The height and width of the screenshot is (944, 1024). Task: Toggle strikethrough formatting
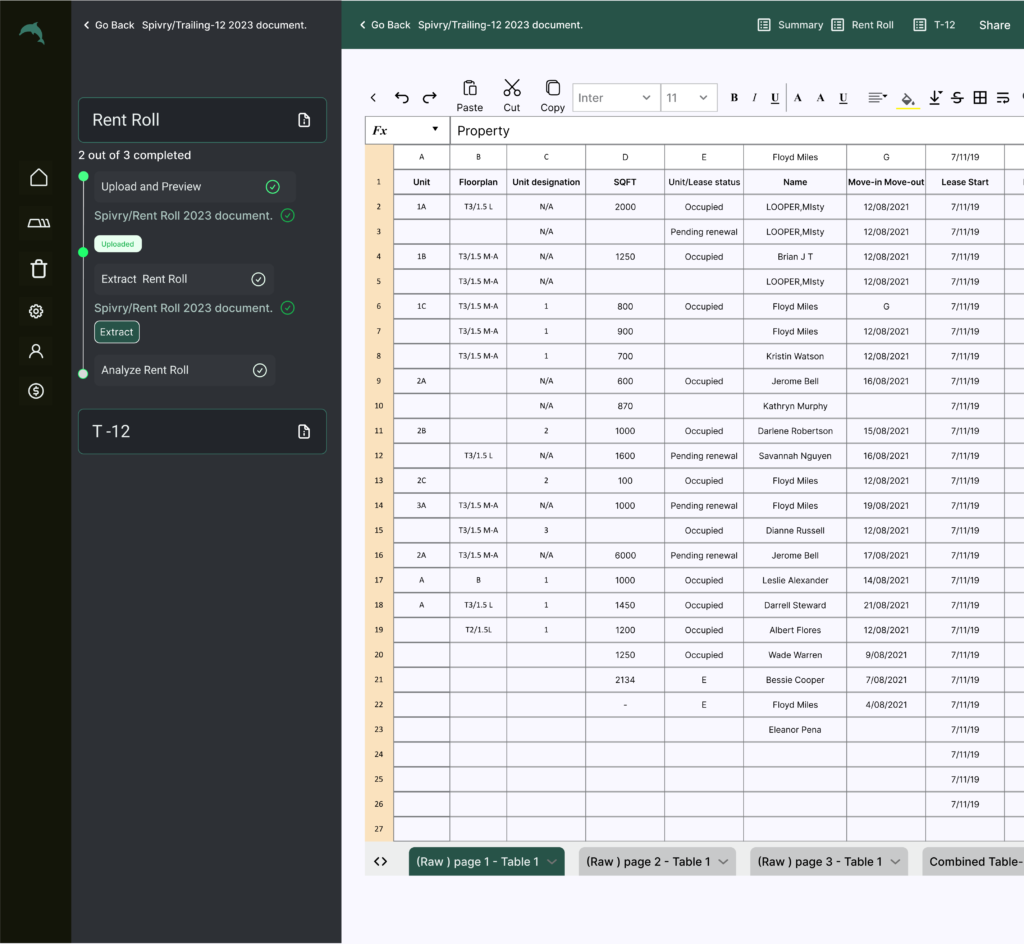click(x=957, y=98)
